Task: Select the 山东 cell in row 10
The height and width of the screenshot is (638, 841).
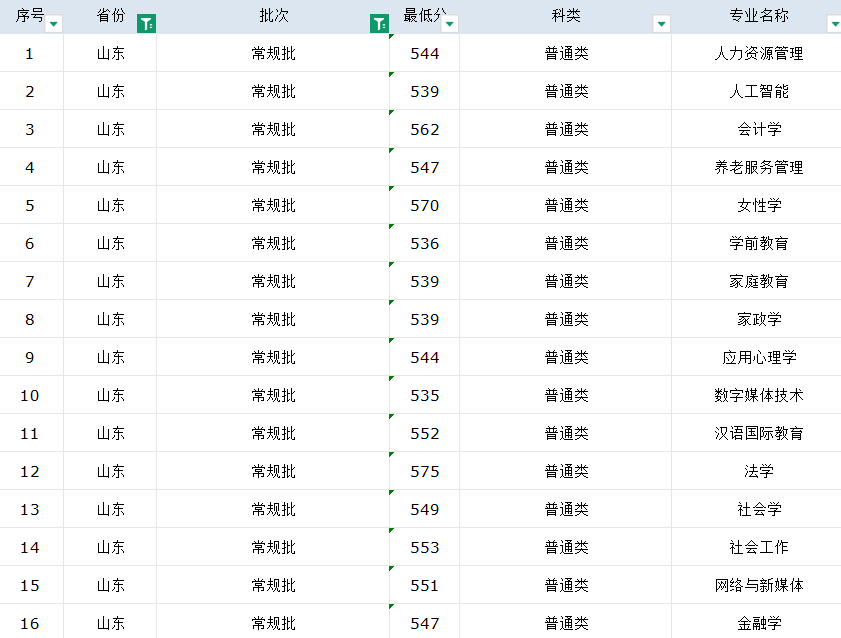Action: point(110,395)
